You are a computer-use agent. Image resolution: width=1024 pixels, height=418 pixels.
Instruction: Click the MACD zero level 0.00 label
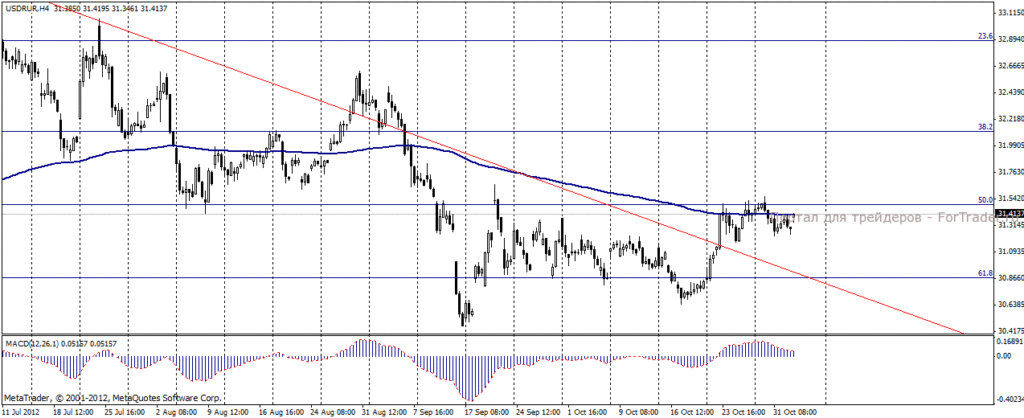tap(1004, 356)
